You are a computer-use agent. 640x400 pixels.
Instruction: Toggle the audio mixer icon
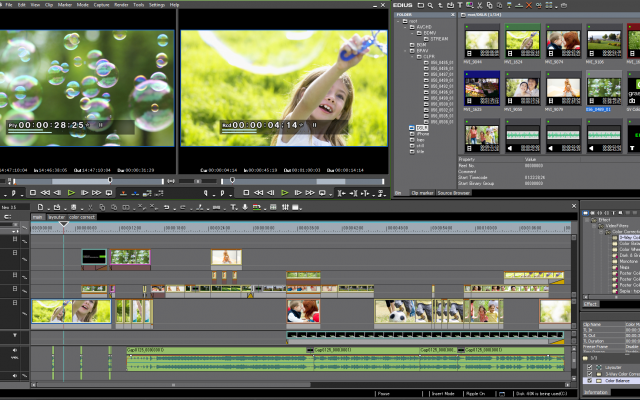[285, 207]
